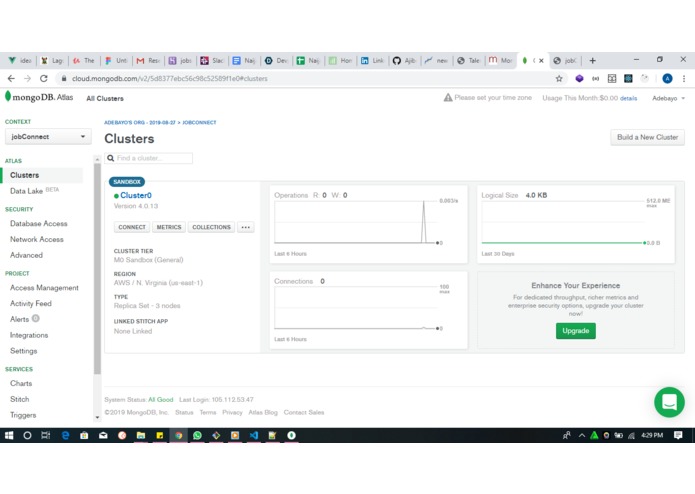Switch to WhatsApp on the taskbar
Viewport: 695px width, 494px height.
(197, 435)
